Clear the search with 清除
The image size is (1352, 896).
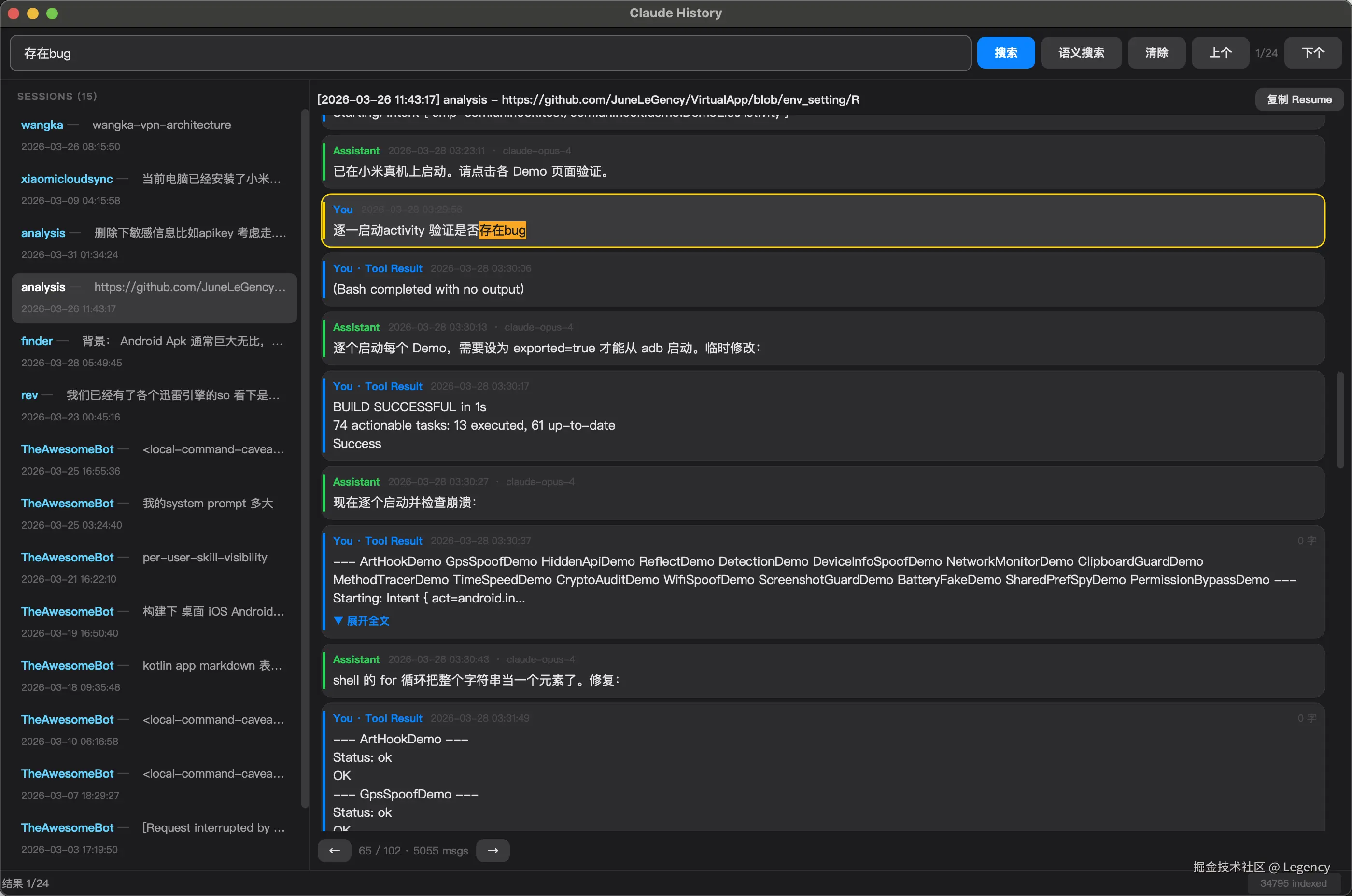[1156, 53]
